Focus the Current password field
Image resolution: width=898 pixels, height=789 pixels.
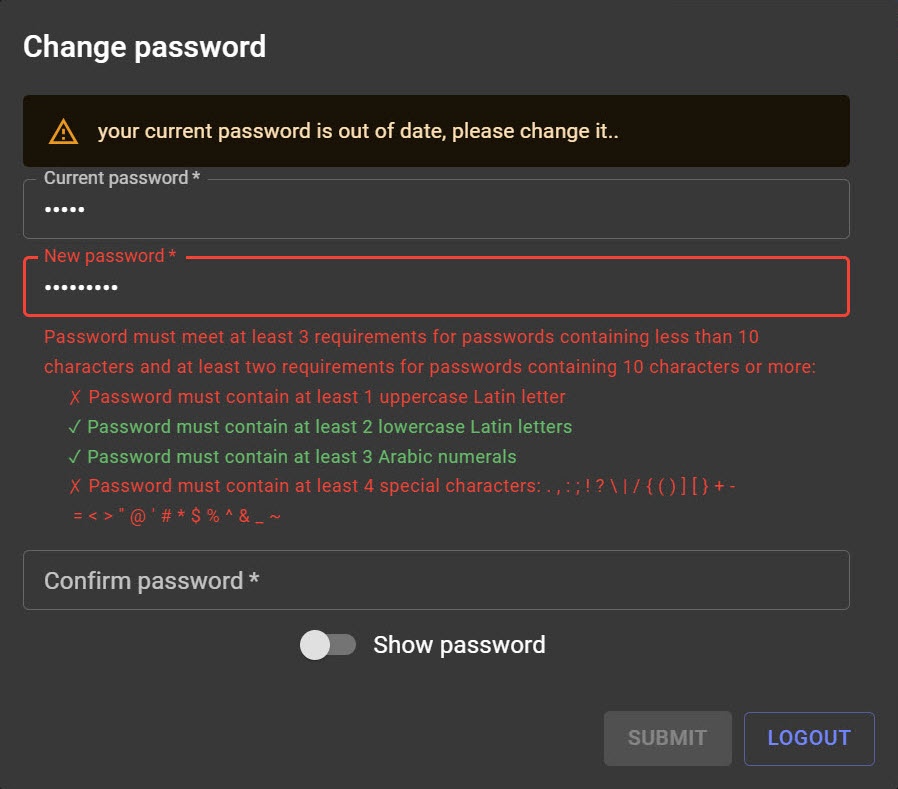coord(436,210)
